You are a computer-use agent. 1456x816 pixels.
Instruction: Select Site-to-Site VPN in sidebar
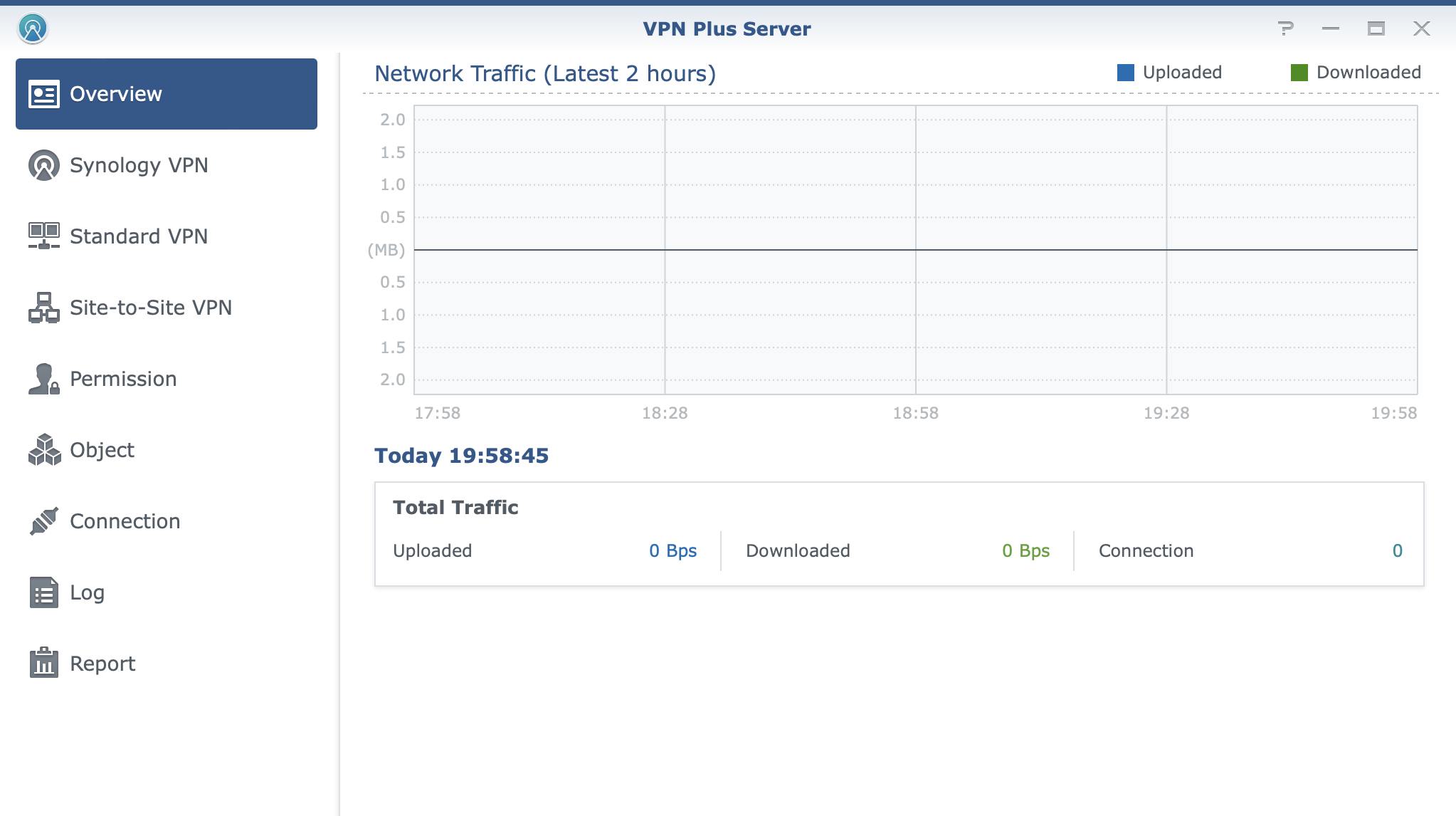[x=167, y=308]
